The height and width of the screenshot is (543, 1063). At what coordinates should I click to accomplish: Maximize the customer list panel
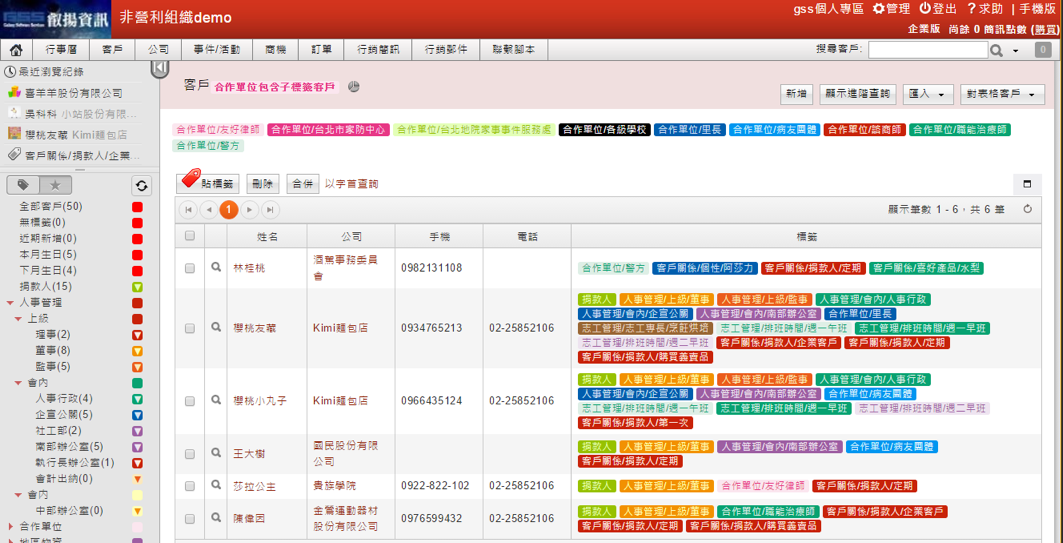1026,184
